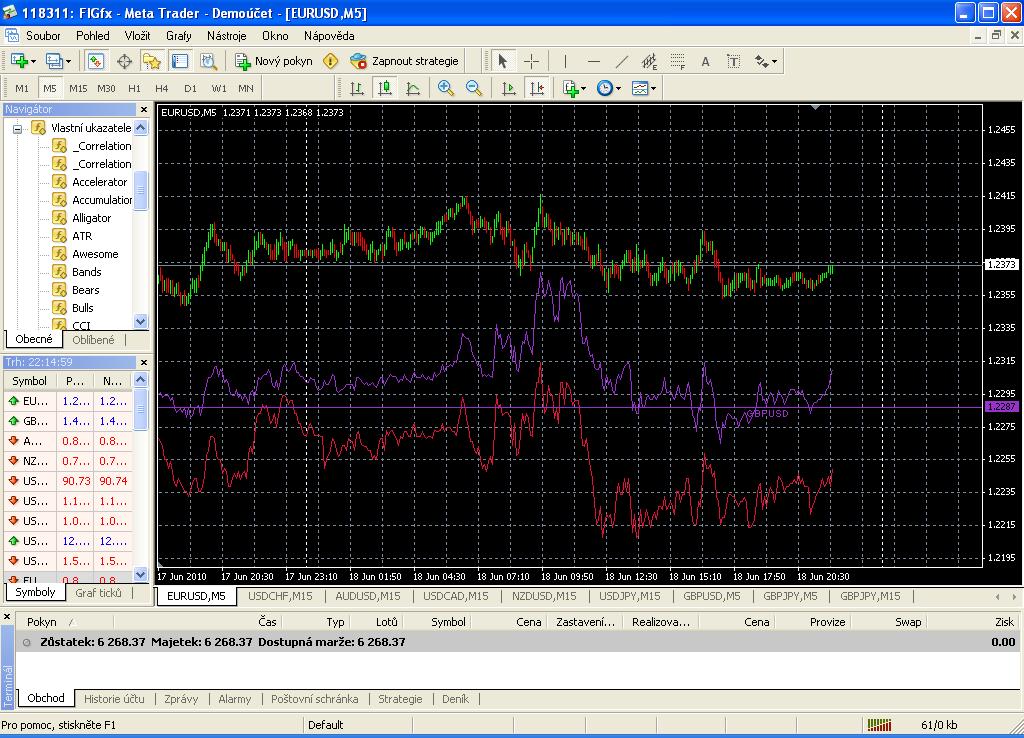Open the Soubor menu
Image resolution: width=1024 pixels, height=738 pixels.
pos(43,36)
